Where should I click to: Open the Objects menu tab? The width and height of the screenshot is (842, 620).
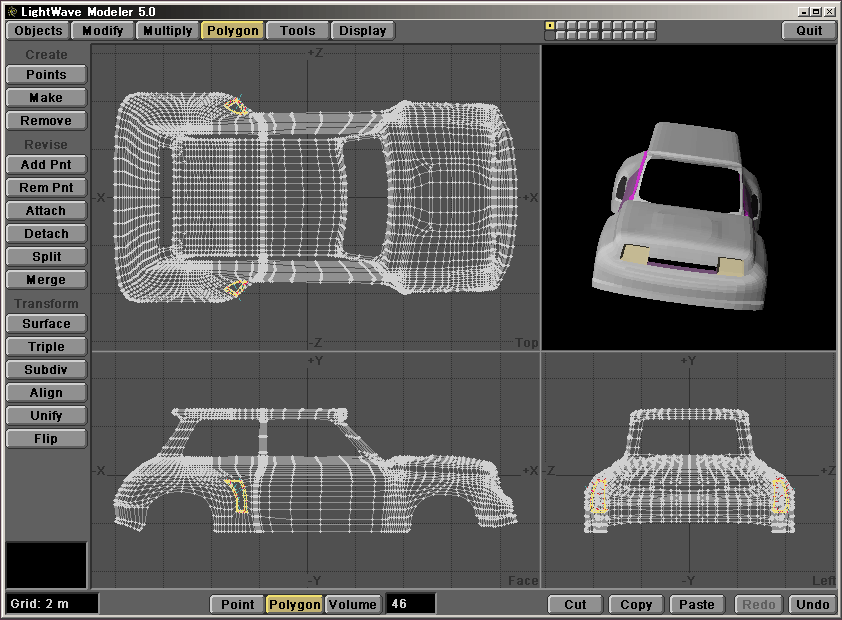39,30
